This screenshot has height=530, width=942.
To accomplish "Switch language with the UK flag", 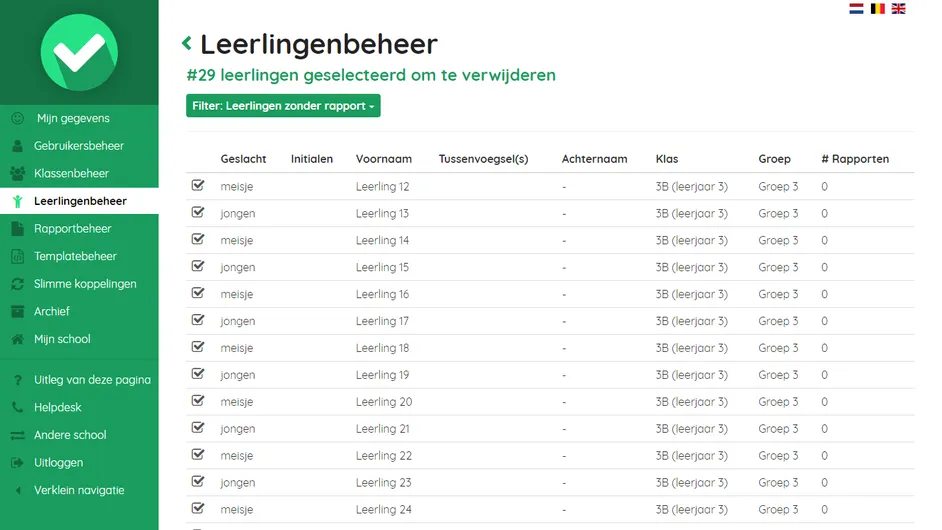I will click(x=898, y=8).
